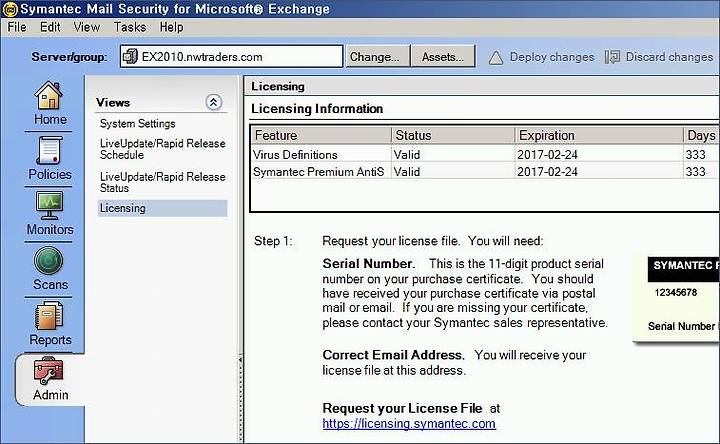Open the Admin toolbox icon
720x444 pixels.
click(48, 371)
